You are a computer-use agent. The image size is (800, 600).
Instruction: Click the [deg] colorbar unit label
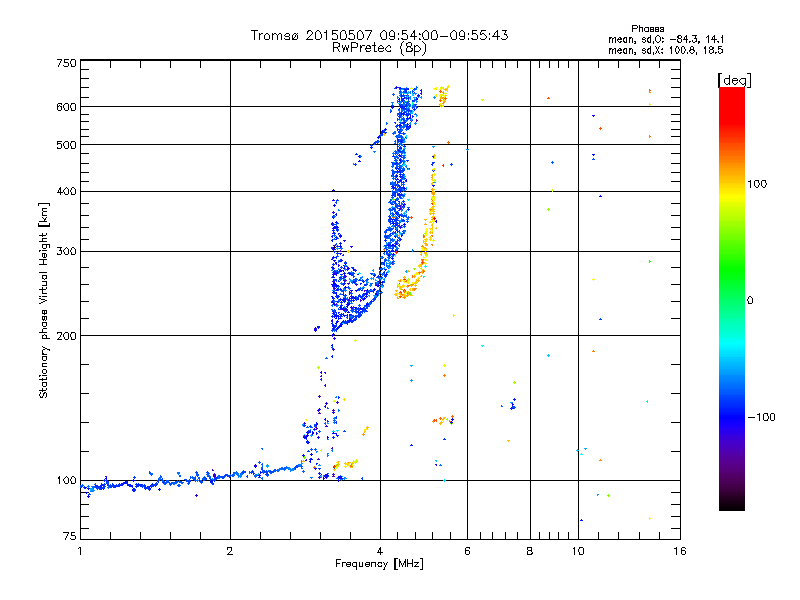pos(734,80)
